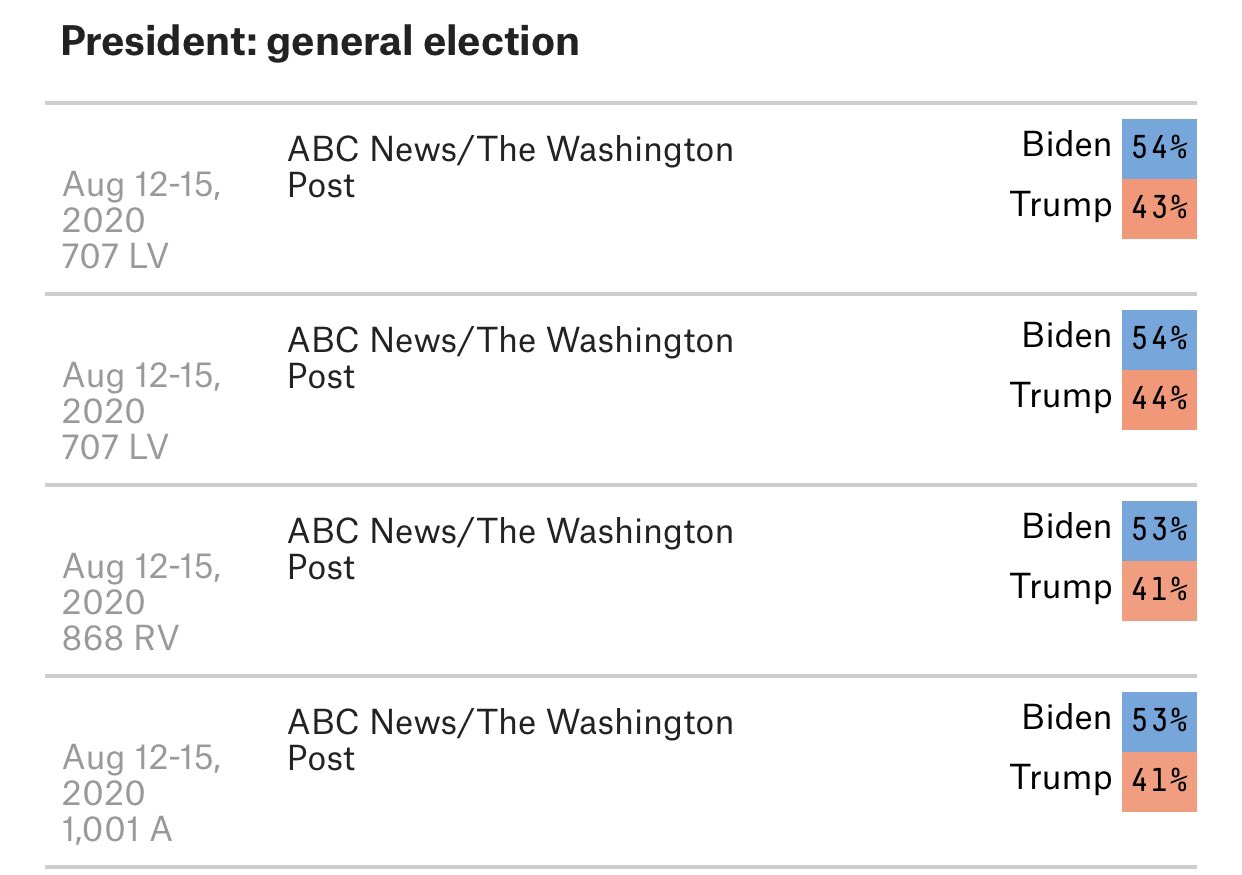The width and height of the screenshot is (1242, 875).
Task: Click the orange Trump 44% result box
Action: pyautogui.click(x=1159, y=400)
